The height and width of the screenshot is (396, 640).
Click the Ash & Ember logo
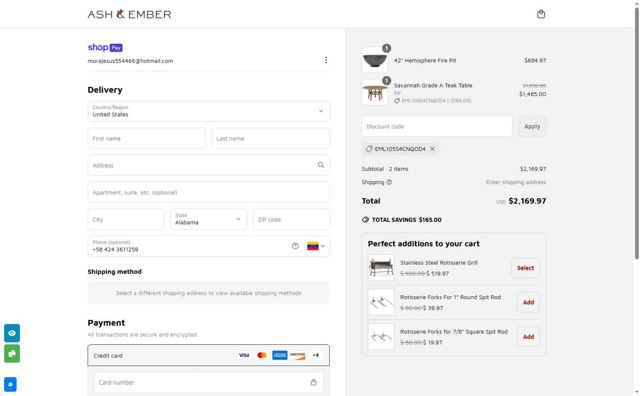point(129,14)
